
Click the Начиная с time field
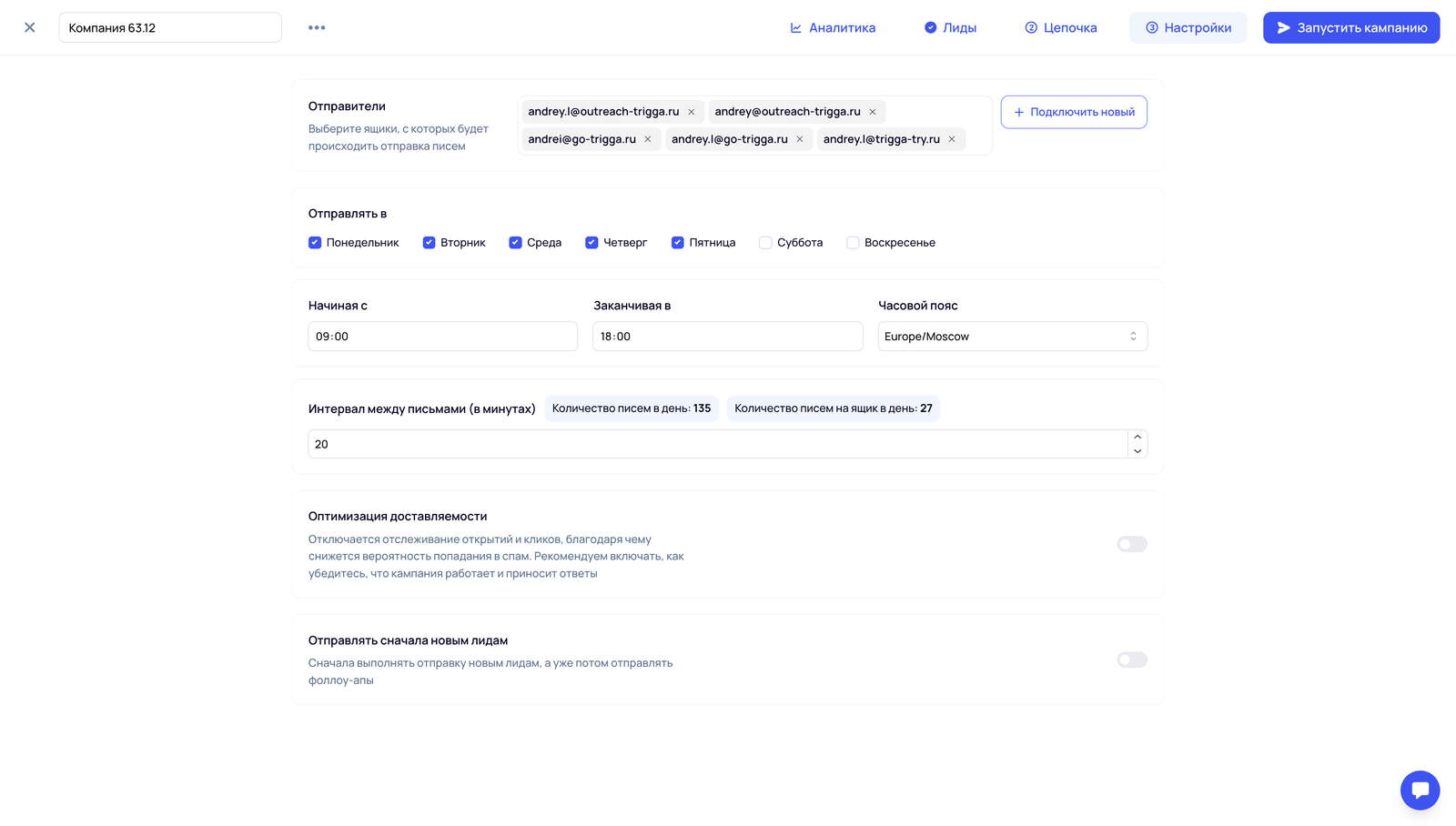pyautogui.click(x=442, y=337)
